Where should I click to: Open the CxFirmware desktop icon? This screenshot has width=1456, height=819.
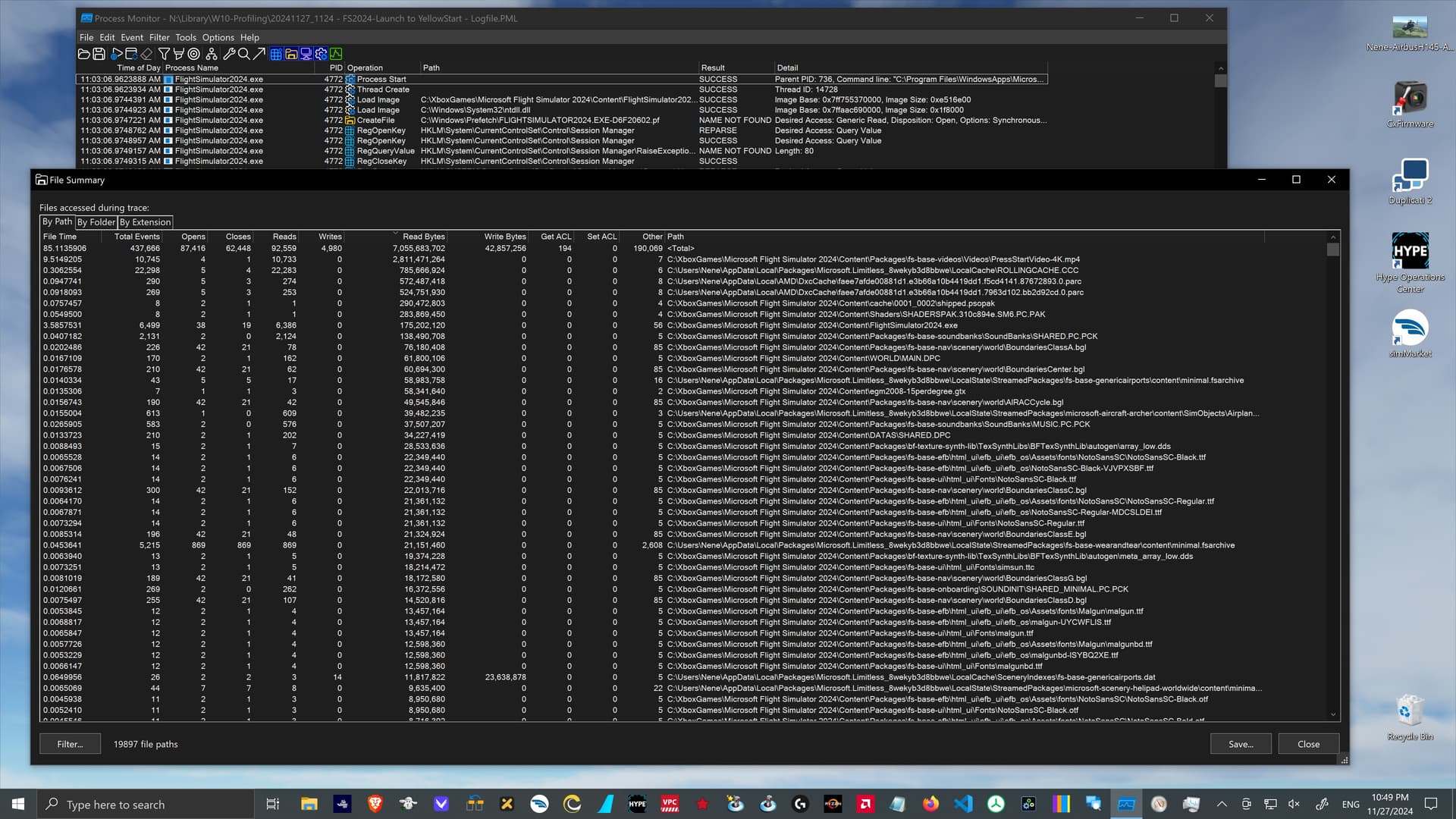click(1410, 104)
